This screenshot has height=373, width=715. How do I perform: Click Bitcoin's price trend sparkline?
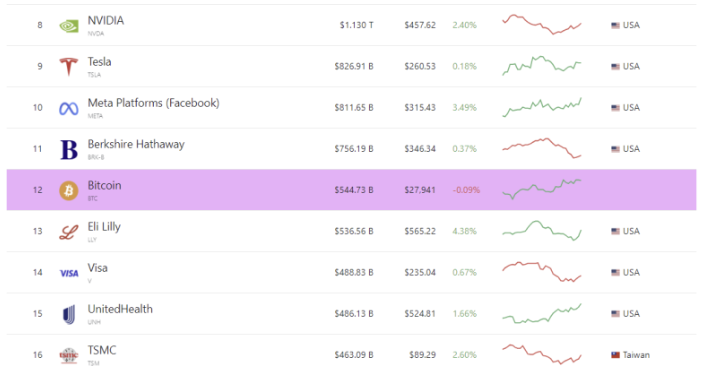pos(542,189)
